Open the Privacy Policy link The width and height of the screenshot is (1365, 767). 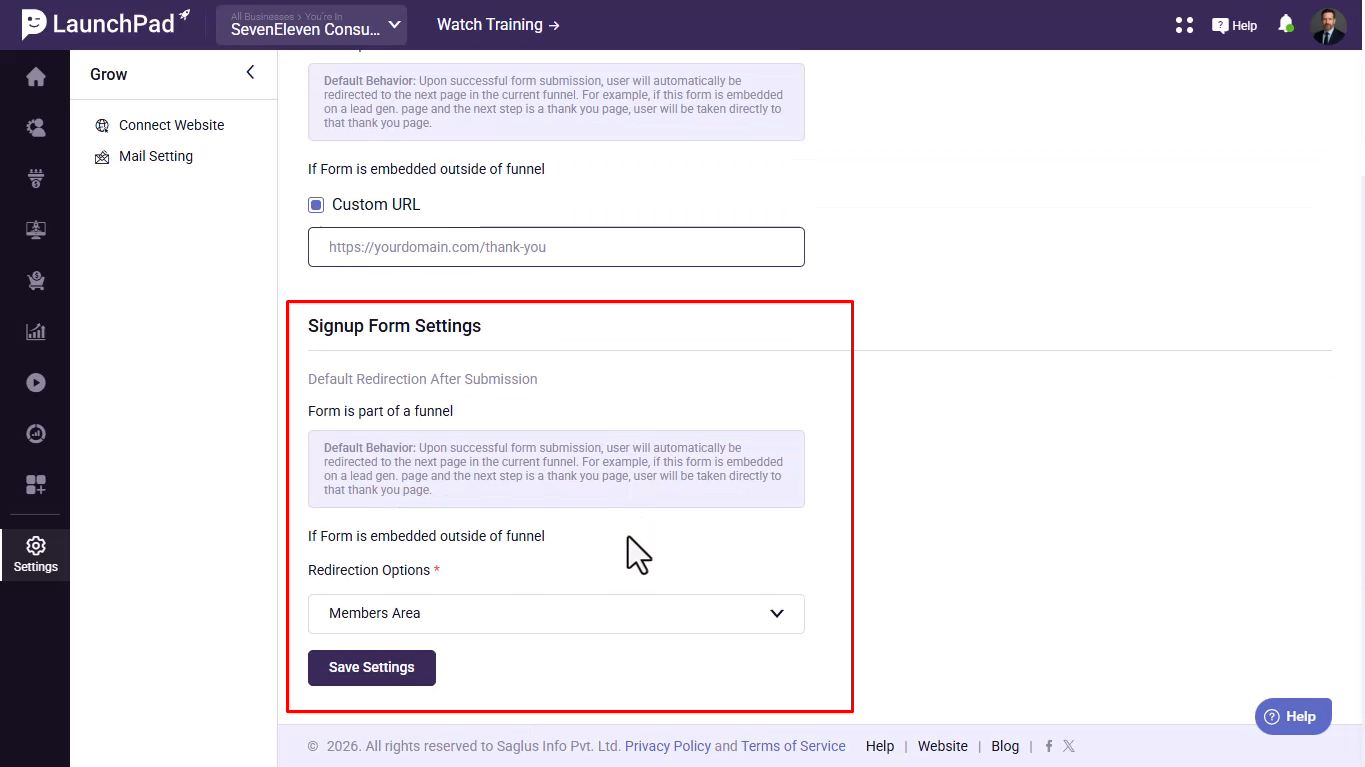click(667, 746)
